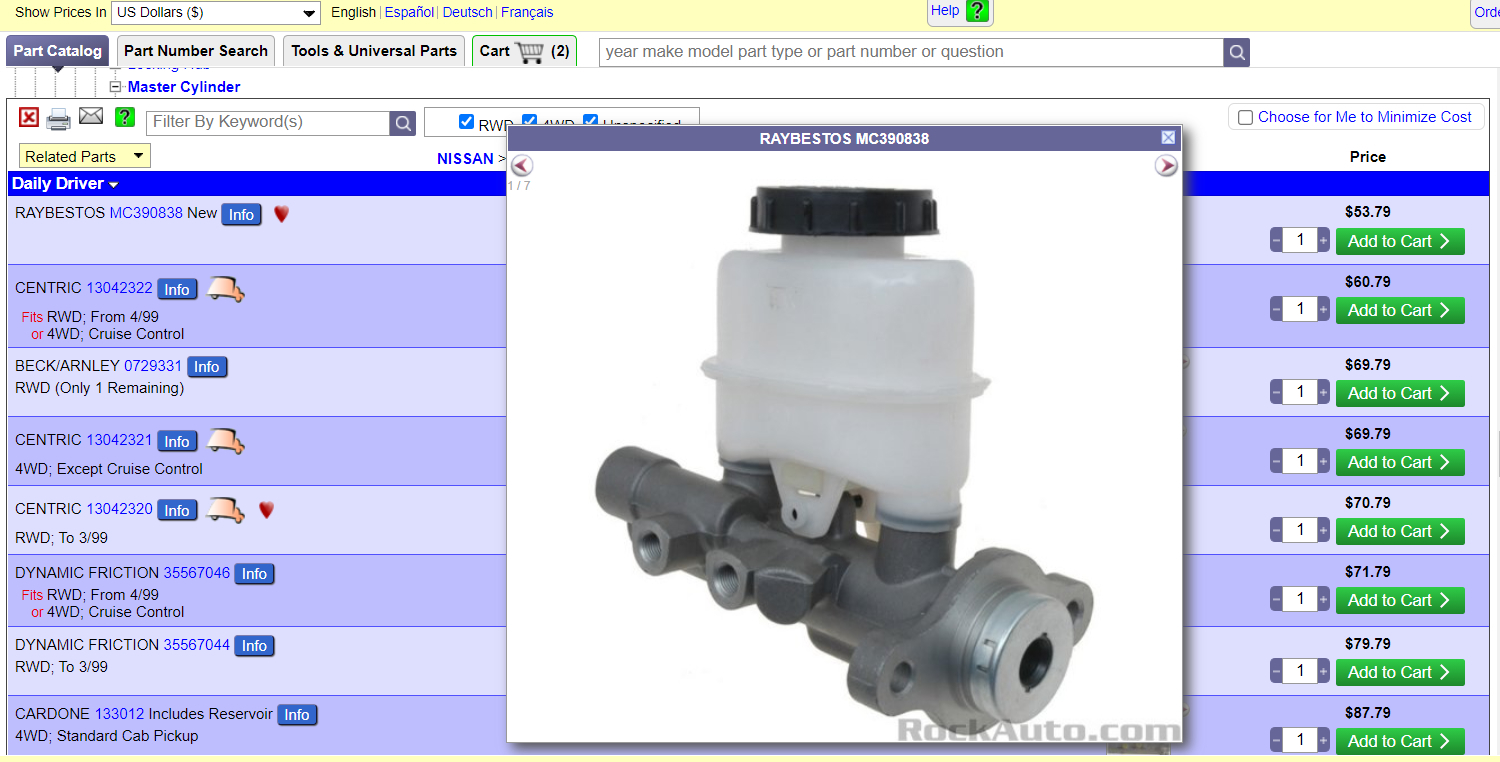Screen dimensions: 1500x762
Task: Click the NISSAN breadcrumb link
Action: [465, 159]
